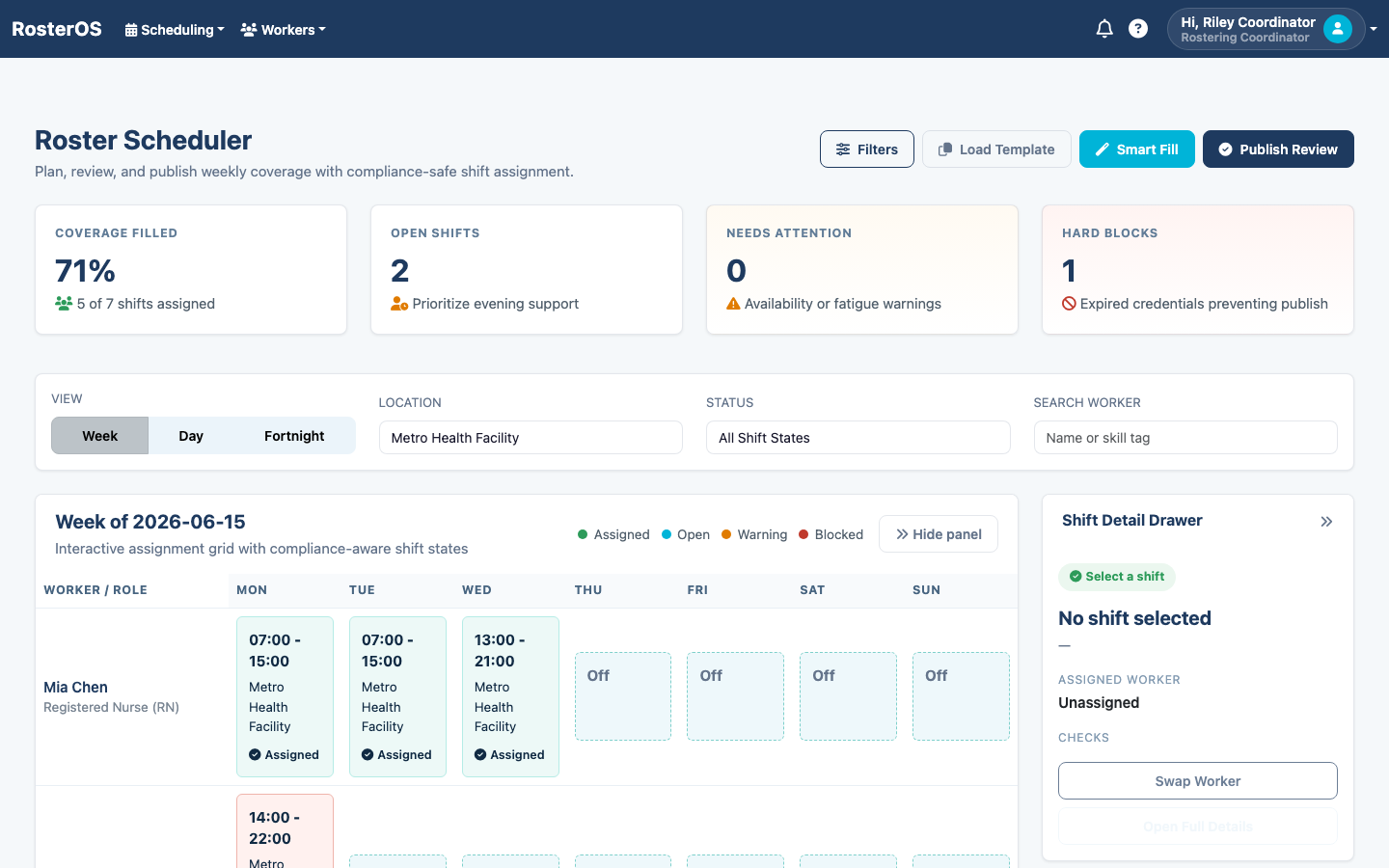
Task: Focus the Search Worker input field
Action: [1185, 438]
